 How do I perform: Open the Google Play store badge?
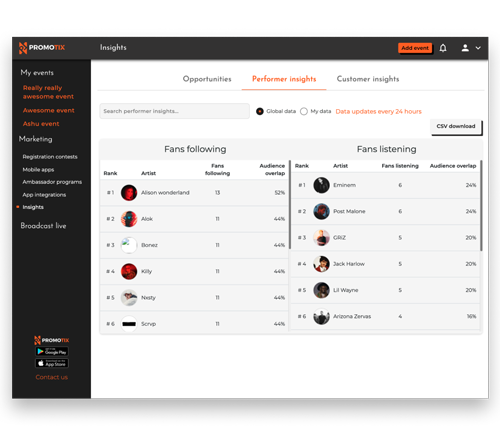click(x=52, y=351)
